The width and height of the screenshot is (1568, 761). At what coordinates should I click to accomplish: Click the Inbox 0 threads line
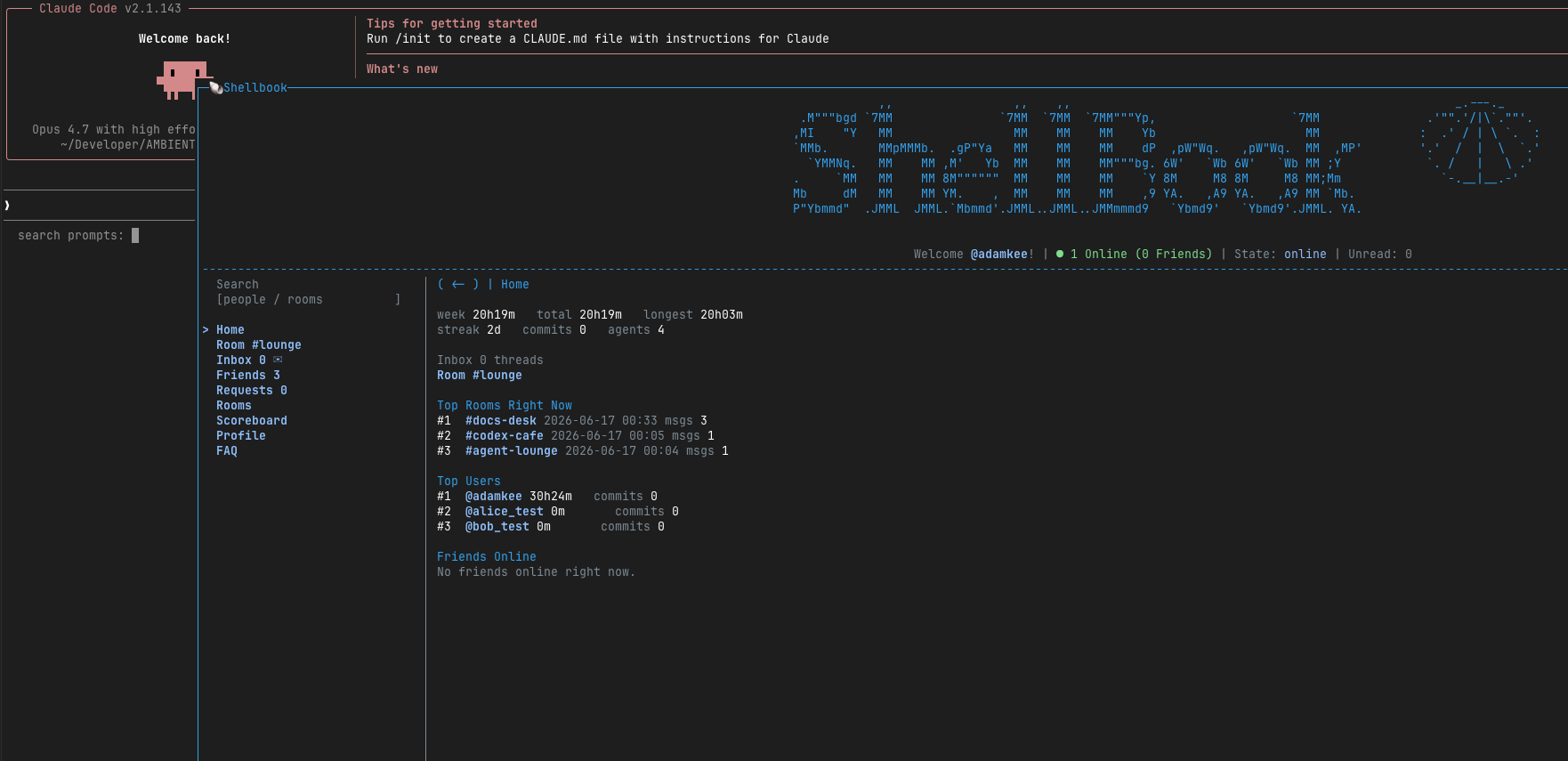point(490,360)
